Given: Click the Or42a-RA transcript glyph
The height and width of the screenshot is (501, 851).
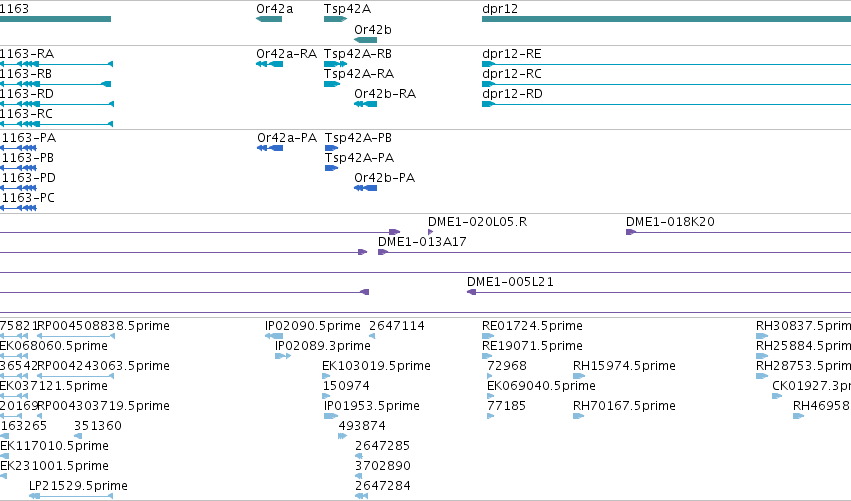Looking at the screenshot, I should 269,64.
